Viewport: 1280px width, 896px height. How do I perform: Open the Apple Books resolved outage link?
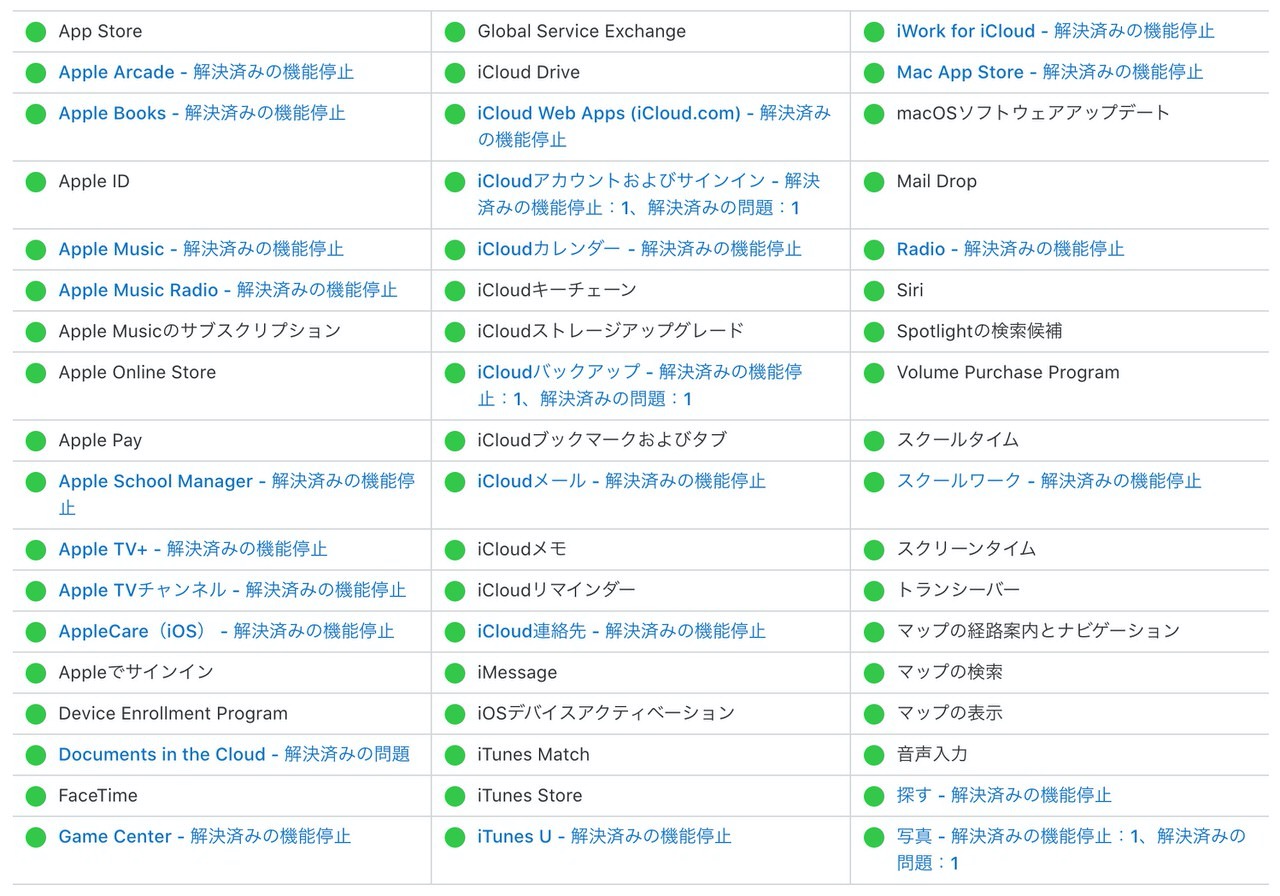202,113
